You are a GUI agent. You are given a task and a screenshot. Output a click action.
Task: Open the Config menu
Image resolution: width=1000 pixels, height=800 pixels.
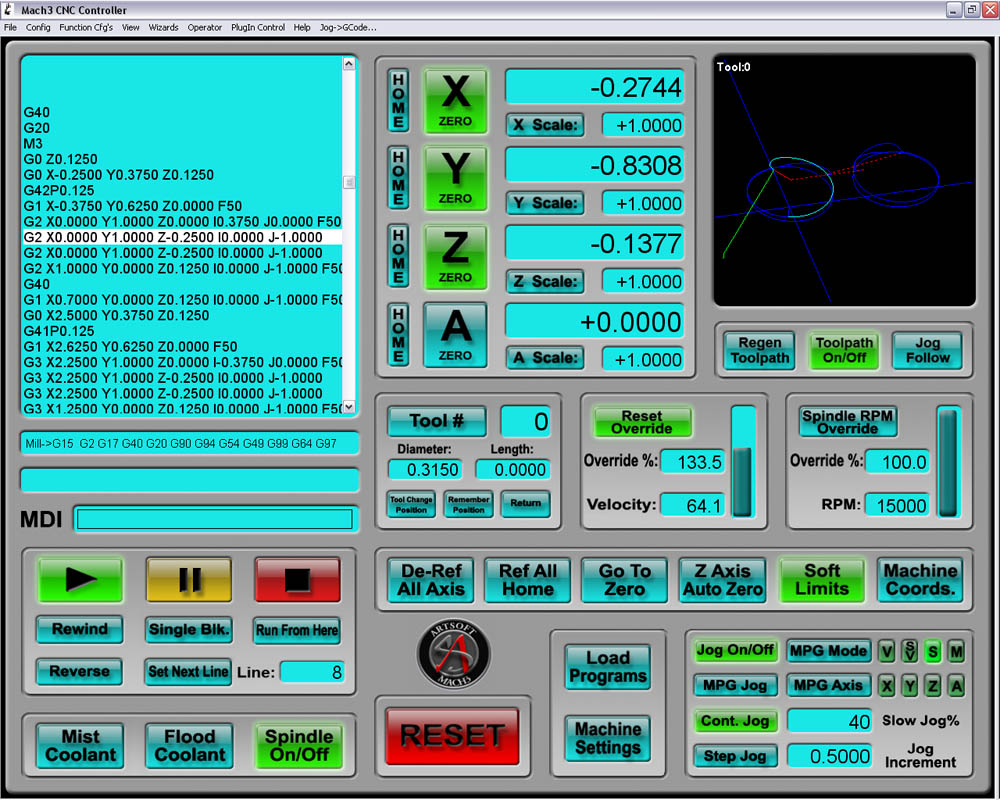click(x=38, y=27)
